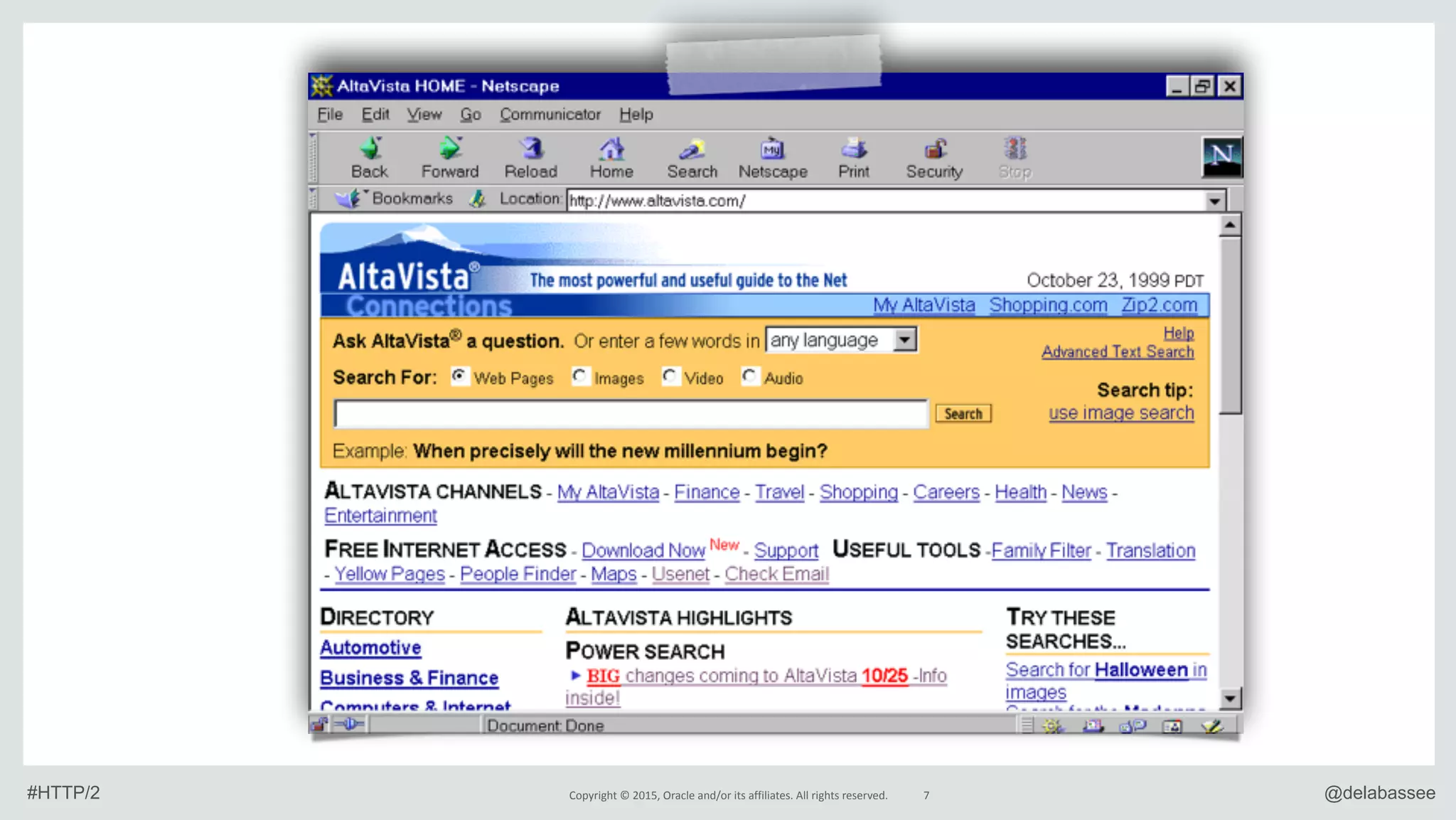
Task: Click the My Netscape toolbar icon
Action: coord(773,149)
